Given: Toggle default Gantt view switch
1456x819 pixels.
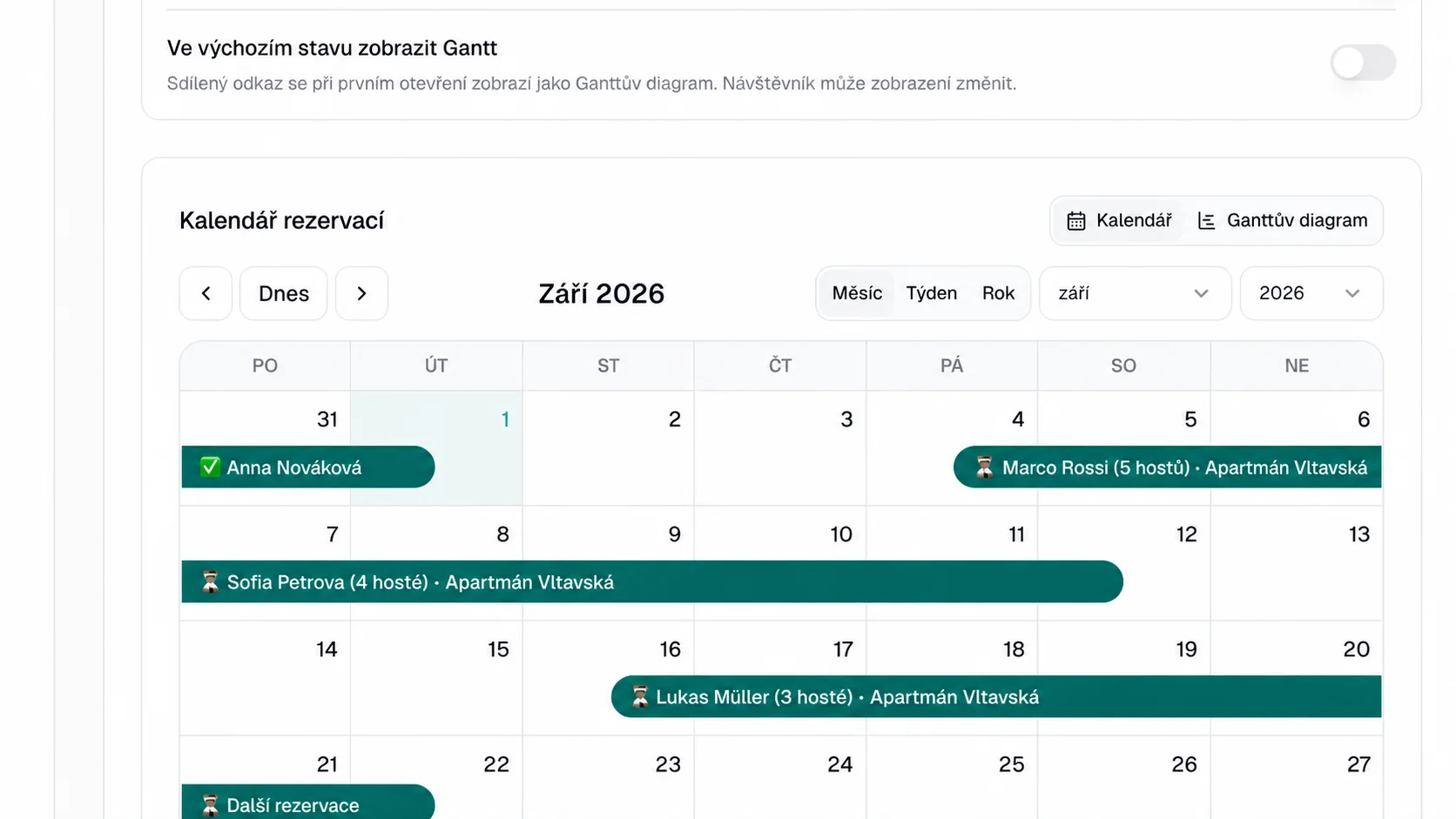Looking at the screenshot, I should click(x=1363, y=63).
